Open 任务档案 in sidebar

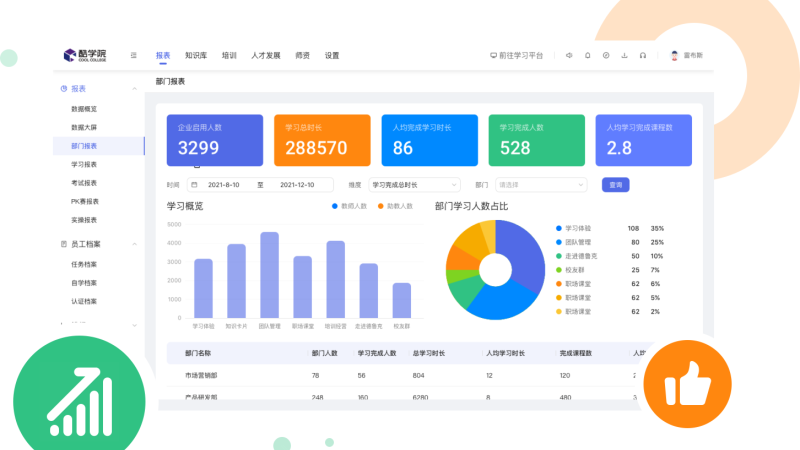click(x=84, y=264)
